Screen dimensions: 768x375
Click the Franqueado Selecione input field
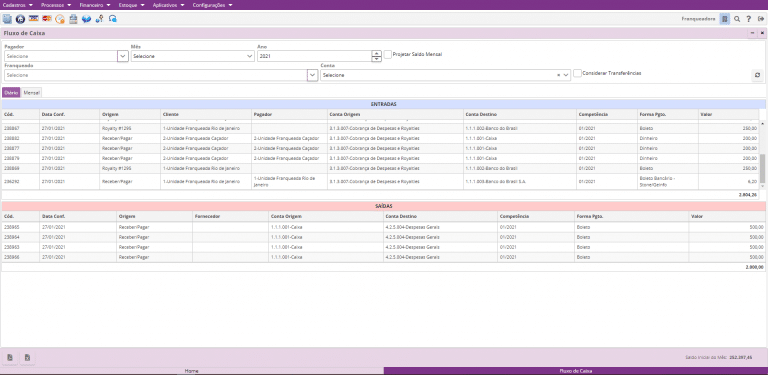156,75
